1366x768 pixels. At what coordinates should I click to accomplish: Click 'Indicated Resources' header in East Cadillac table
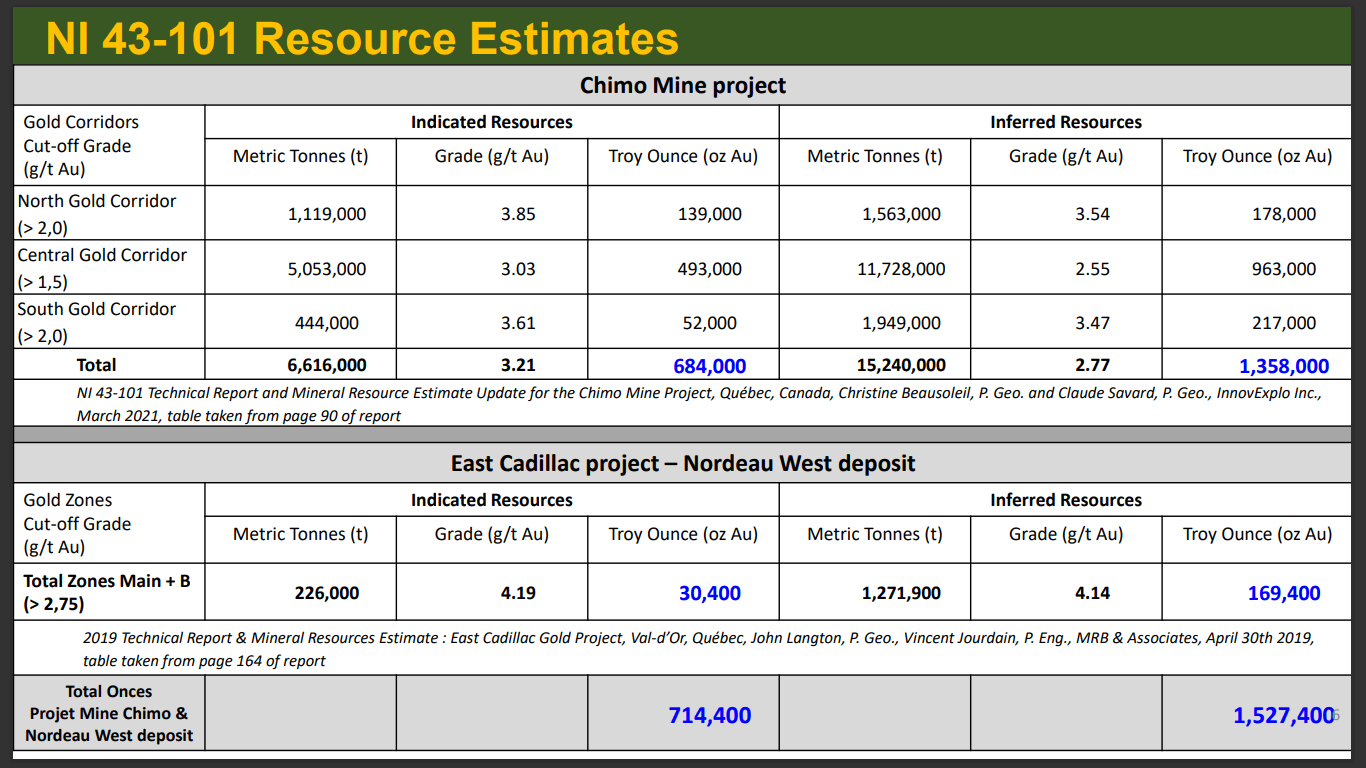(492, 500)
